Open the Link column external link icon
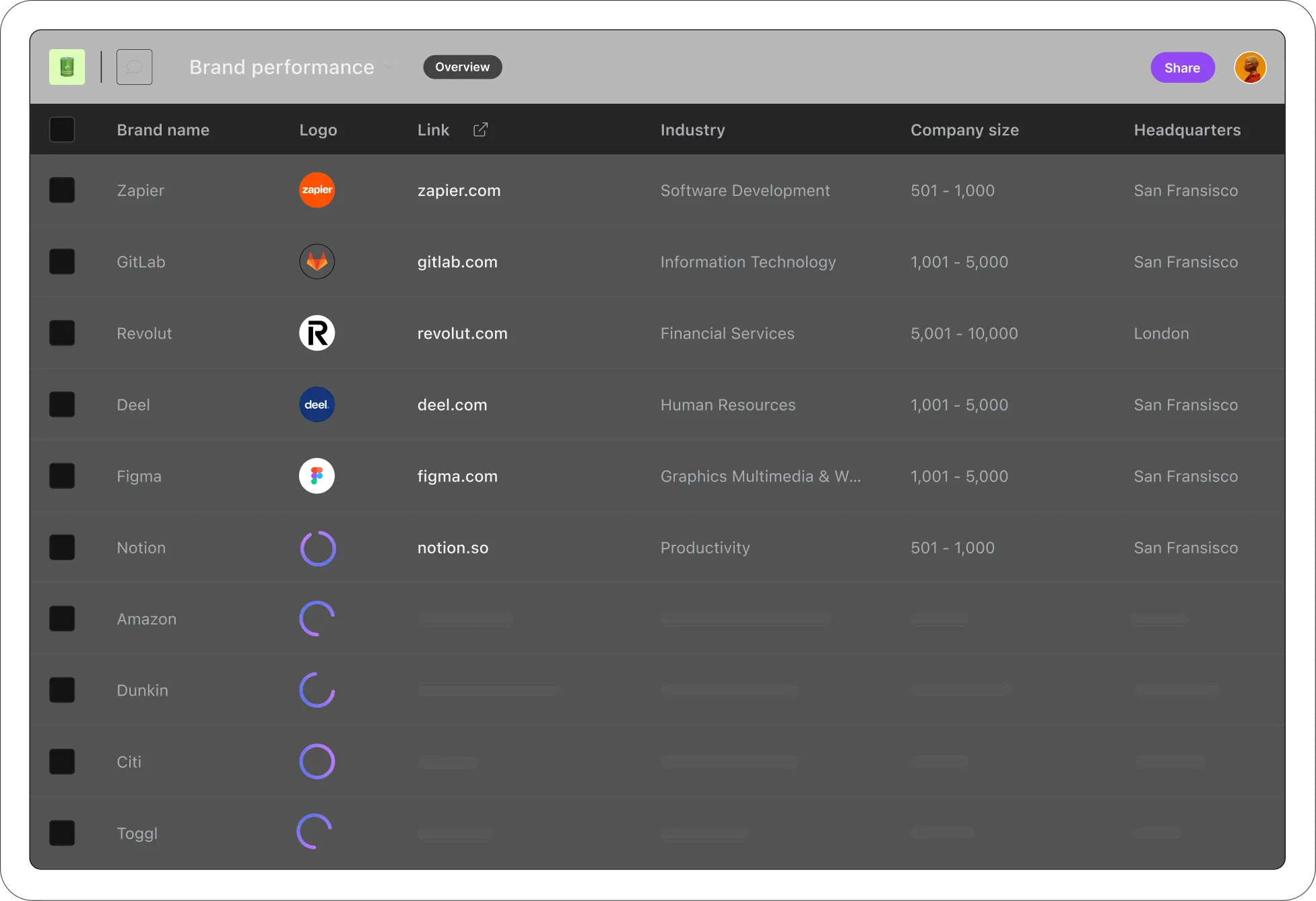Image resolution: width=1316 pixels, height=901 pixels. click(x=480, y=130)
